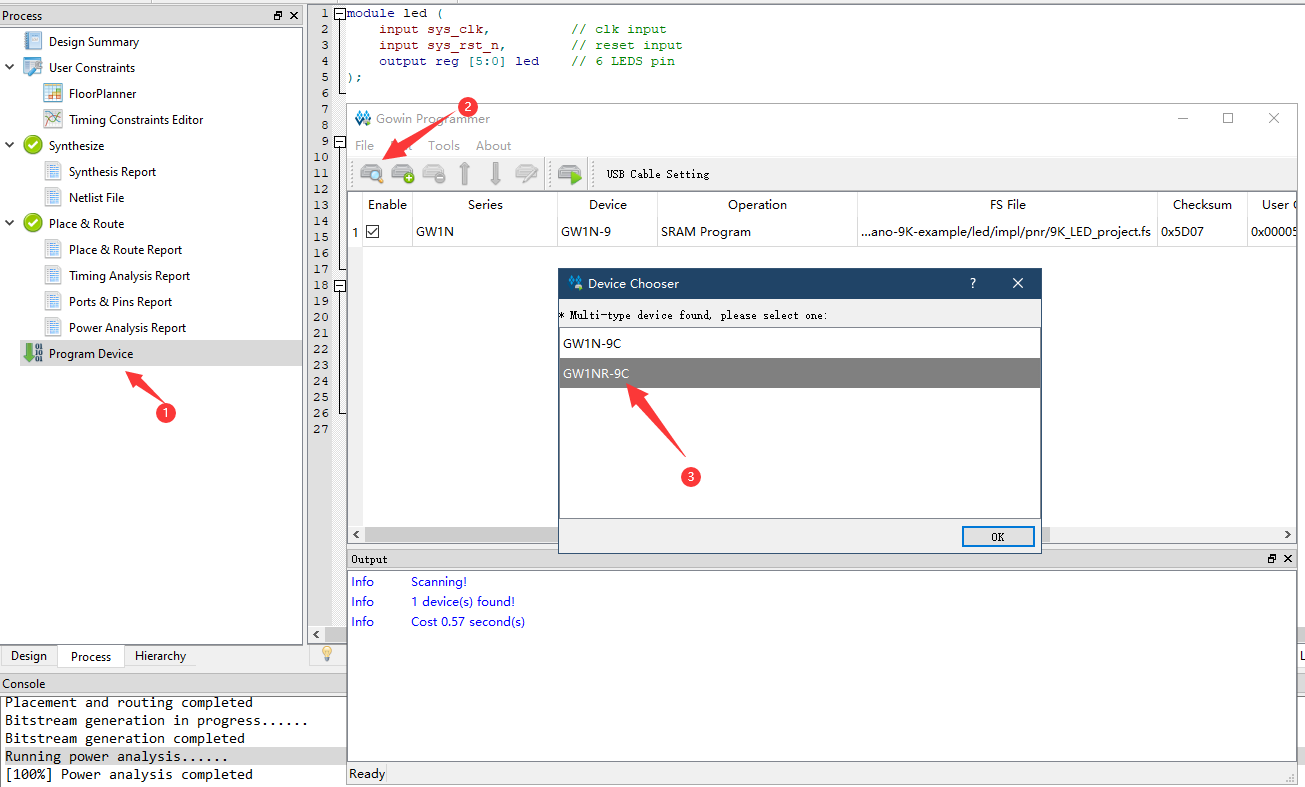Viewport: 1305px width, 787px height.
Task: Click the 9K_LED_project.fs file cell
Action: point(1007,231)
